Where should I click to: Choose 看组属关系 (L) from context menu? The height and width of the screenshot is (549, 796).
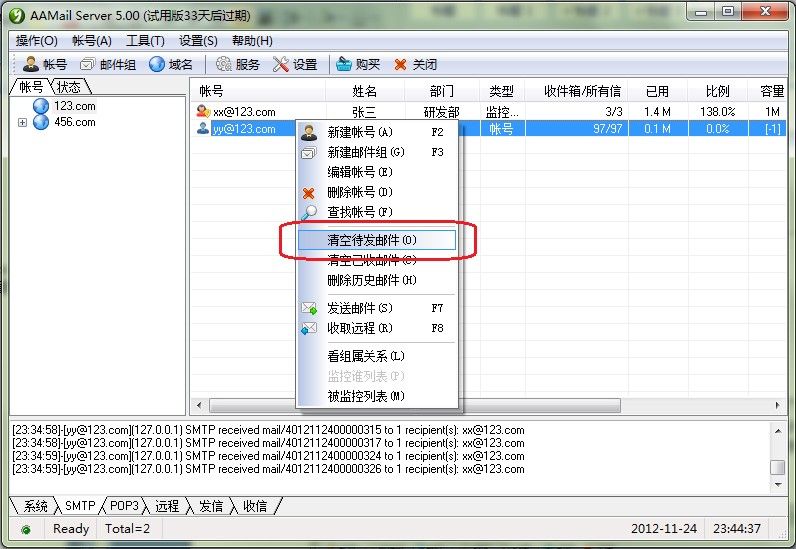click(x=377, y=356)
